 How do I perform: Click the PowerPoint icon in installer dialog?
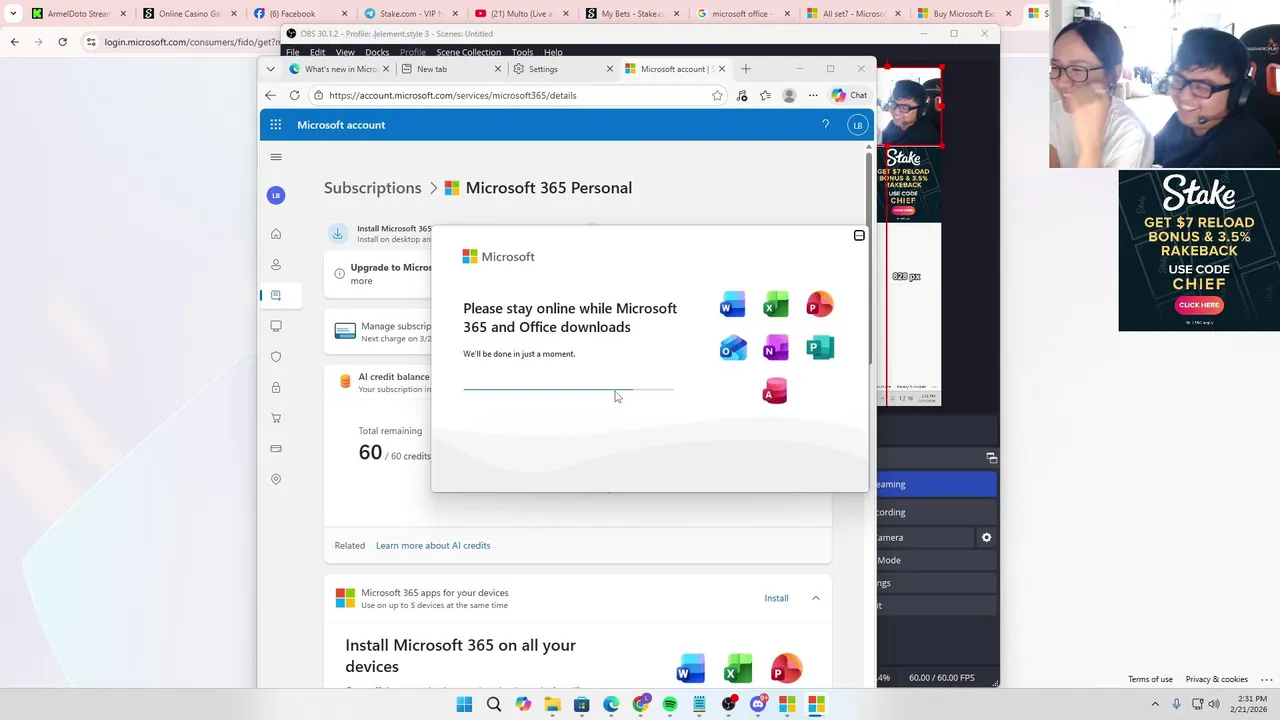point(819,304)
